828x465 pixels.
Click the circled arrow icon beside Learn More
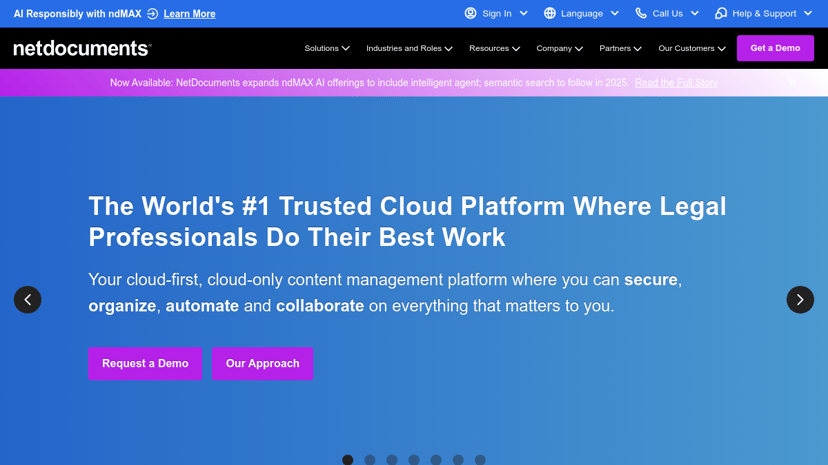coord(153,14)
